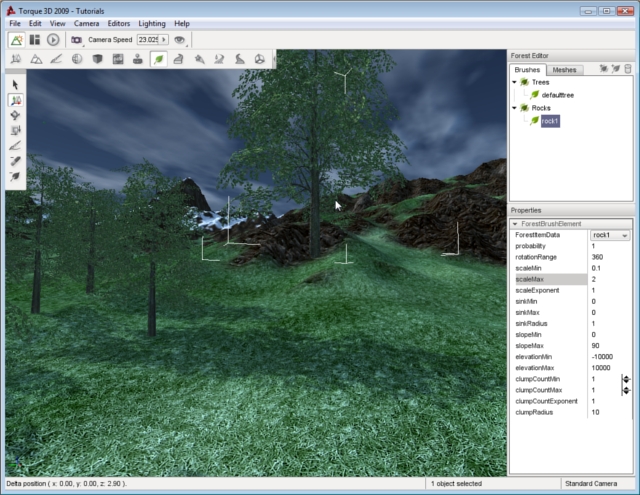Toggle the eye visibility options button
This screenshot has height=495, width=640.
tap(180, 40)
